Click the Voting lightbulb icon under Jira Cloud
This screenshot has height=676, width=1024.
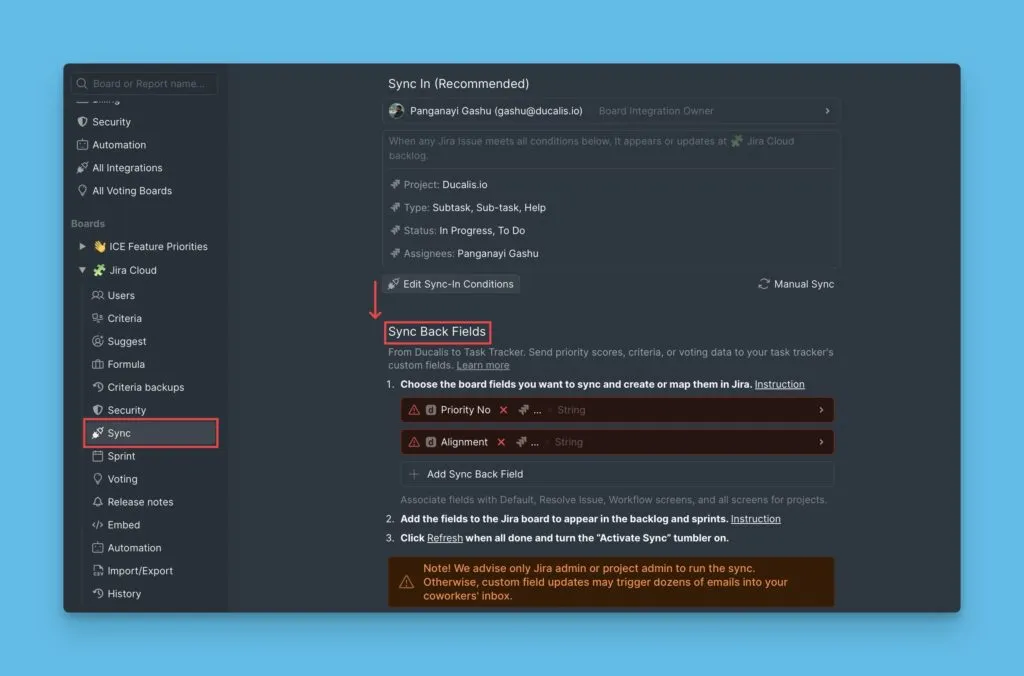pyautogui.click(x=98, y=479)
